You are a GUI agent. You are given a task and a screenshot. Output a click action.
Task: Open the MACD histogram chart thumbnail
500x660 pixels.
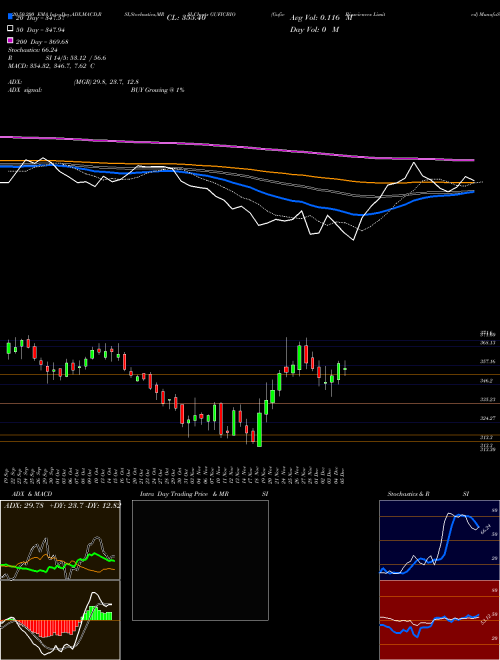point(60,620)
